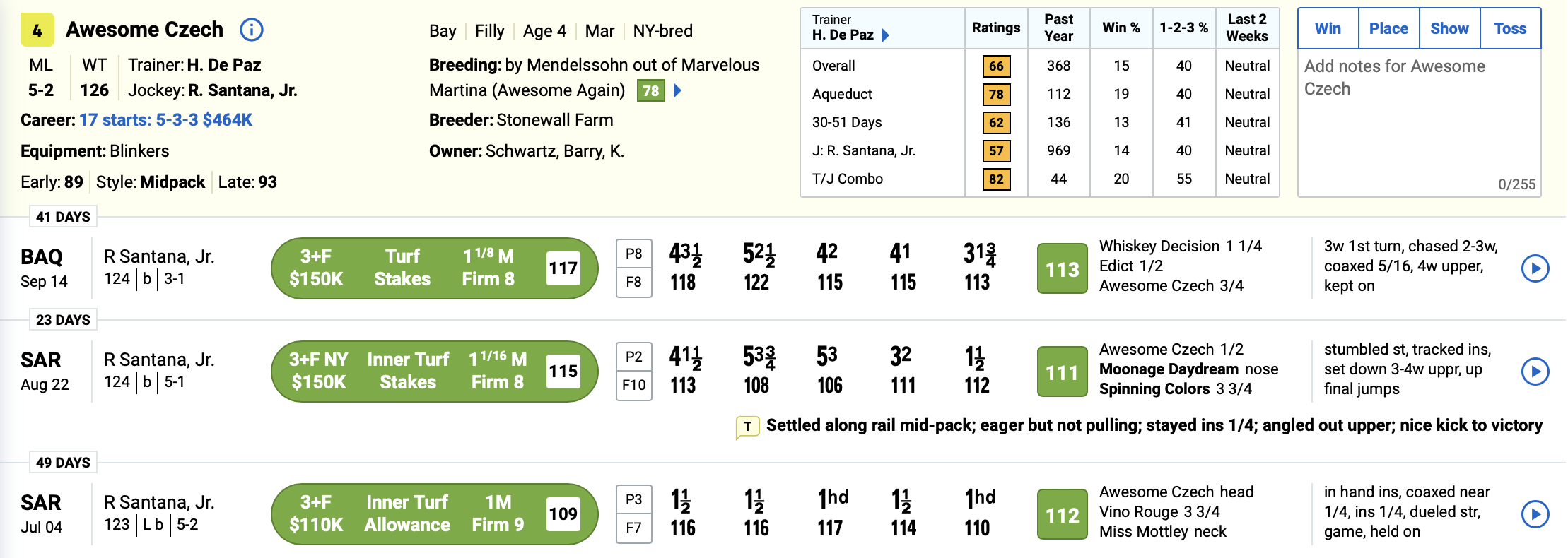Mark horse as Win pick
1568x558 pixels.
point(1328,29)
